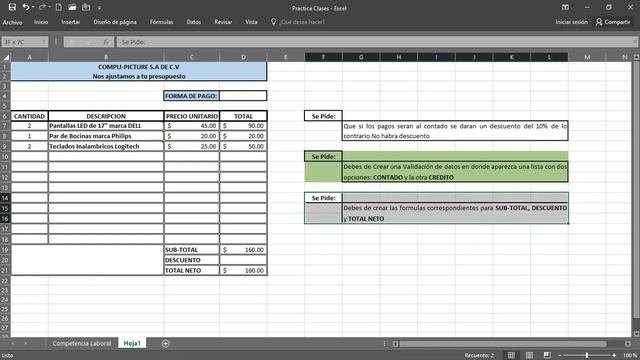Viewport: 640px width, 360px height.
Task: Select the Hoja1 sheet tab
Action: click(x=132, y=343)
